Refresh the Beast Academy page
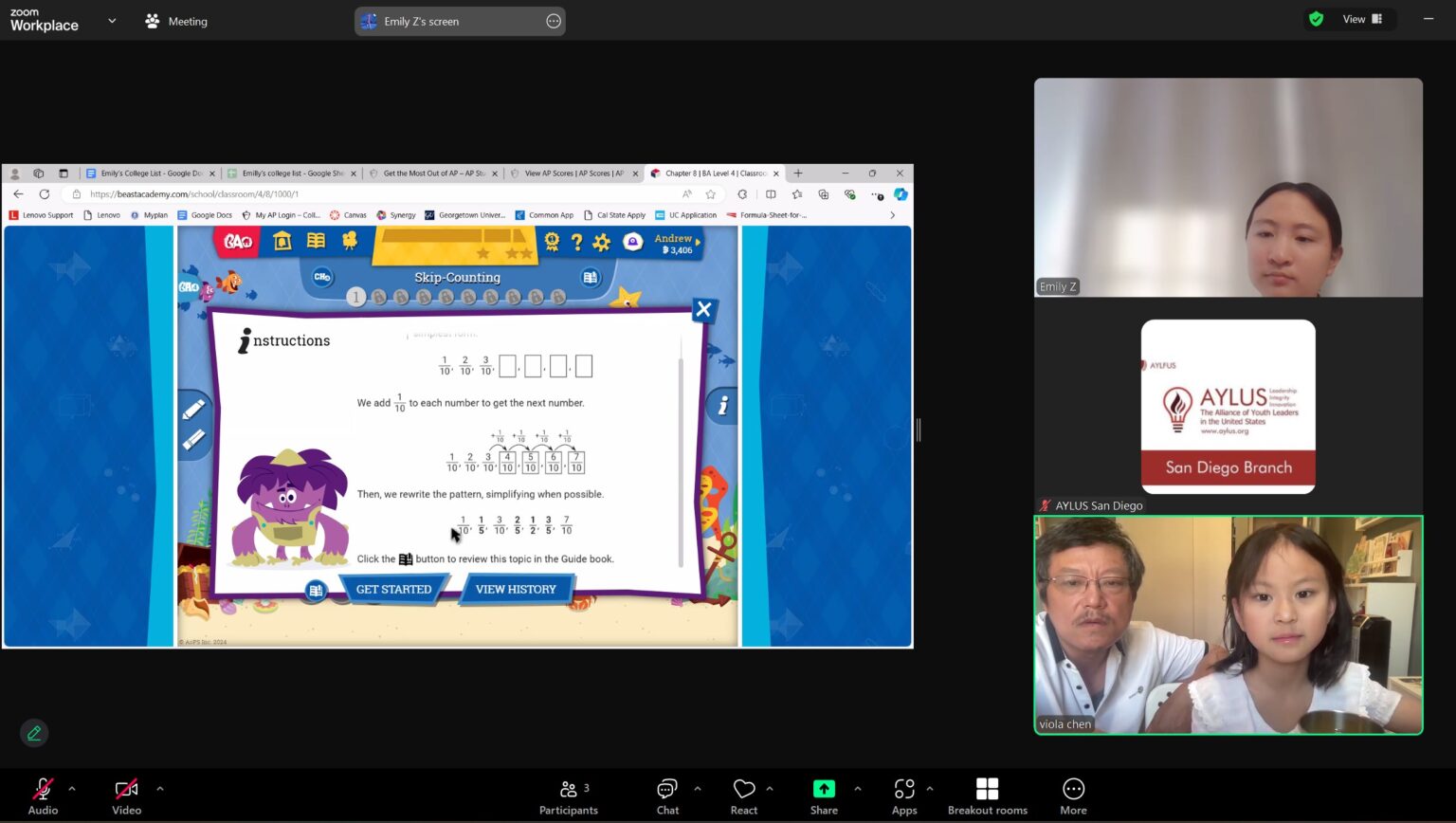 pyautogui.click(x=44, y=194)
